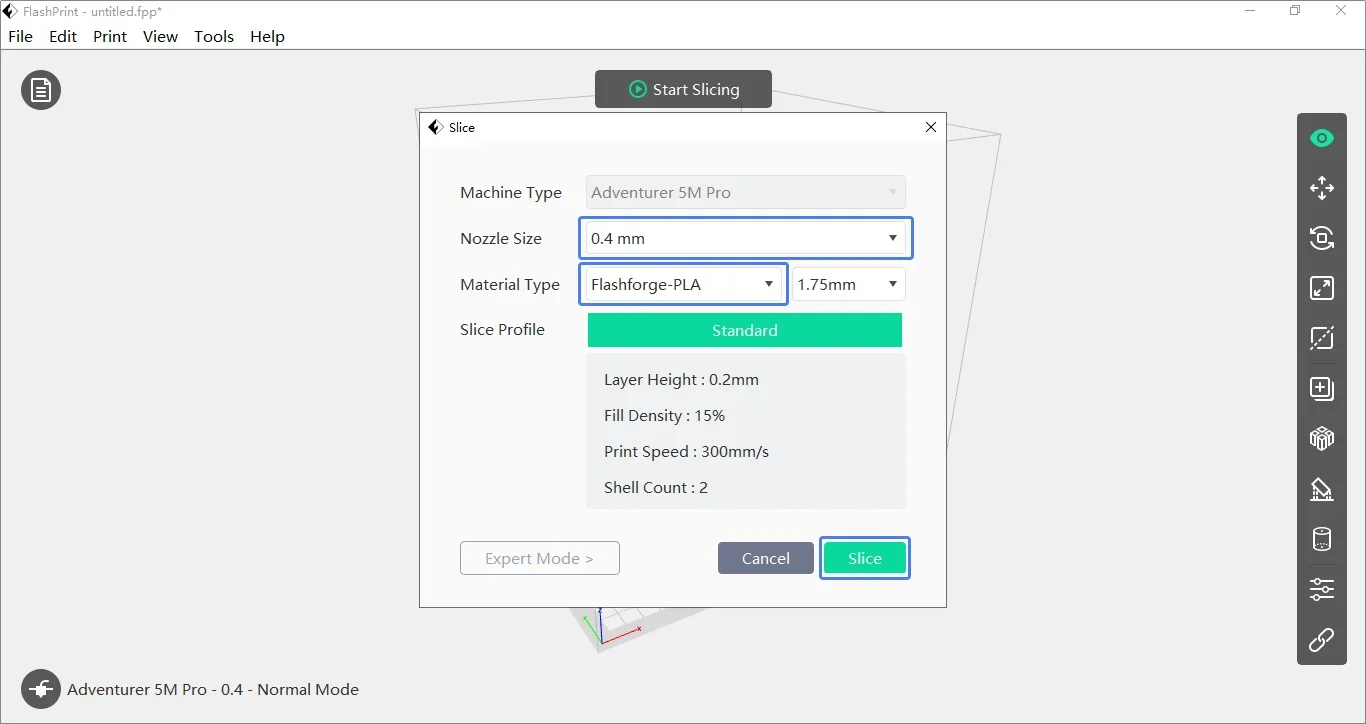Select the Standard slice profile
This screenshot has width=1366, height=724.
coord(744,330)
